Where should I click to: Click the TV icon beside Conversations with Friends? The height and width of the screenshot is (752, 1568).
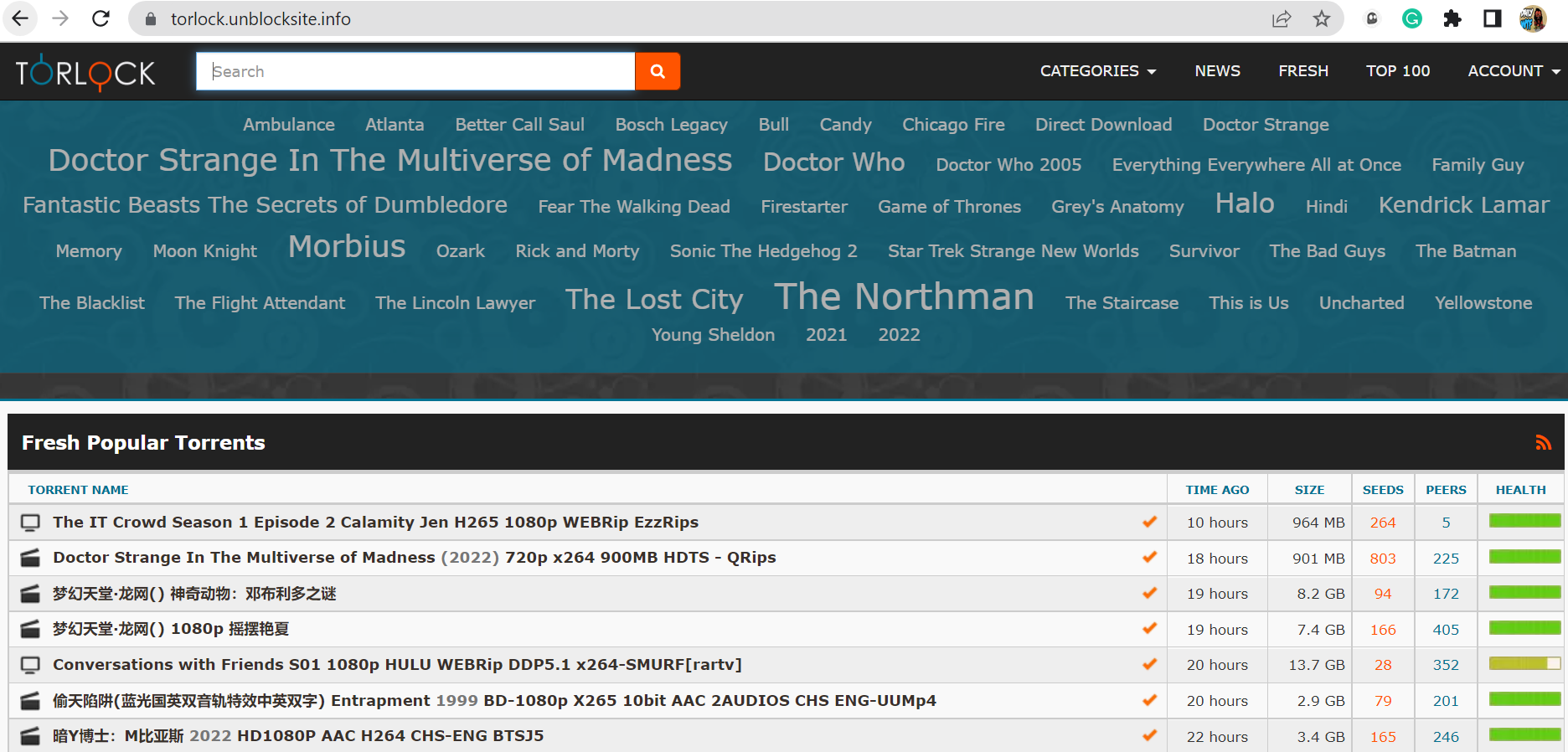coord(30,665)
